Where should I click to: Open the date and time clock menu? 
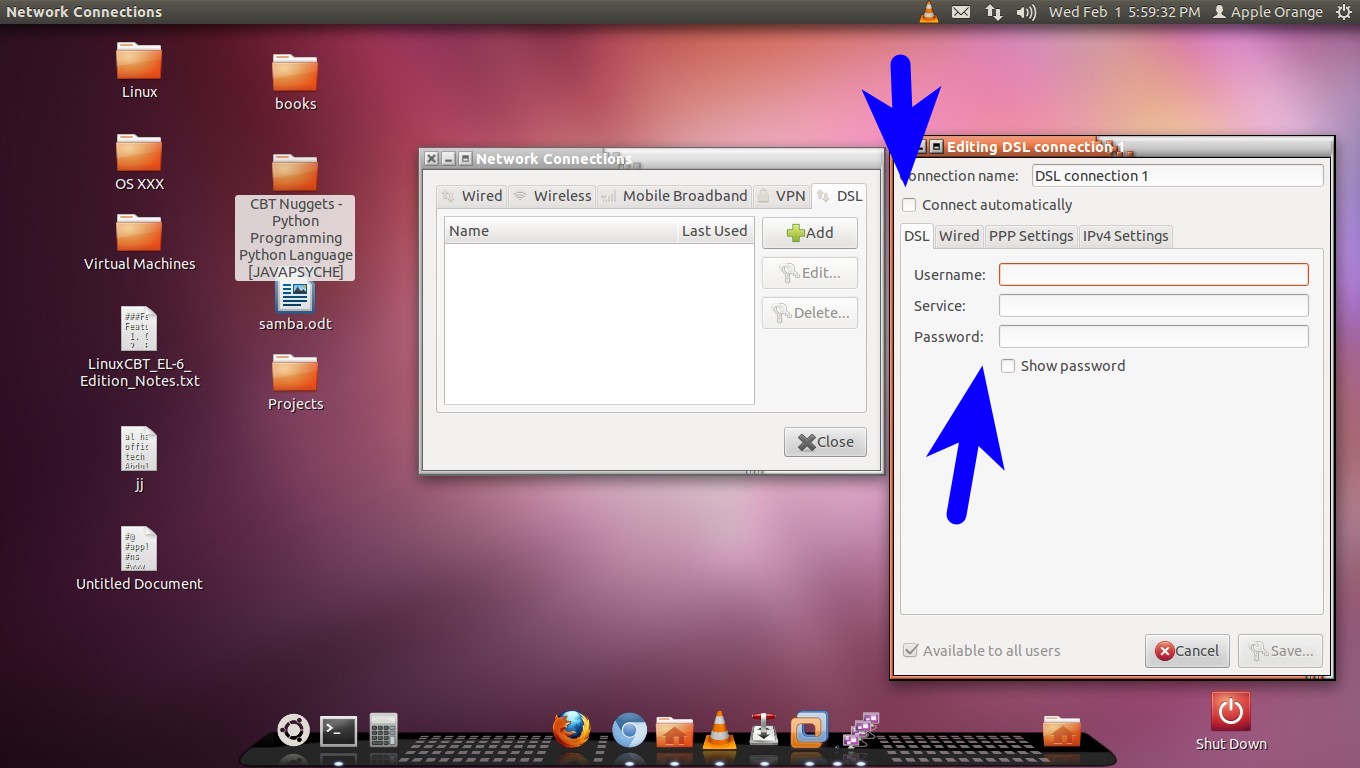(1125, 12)
